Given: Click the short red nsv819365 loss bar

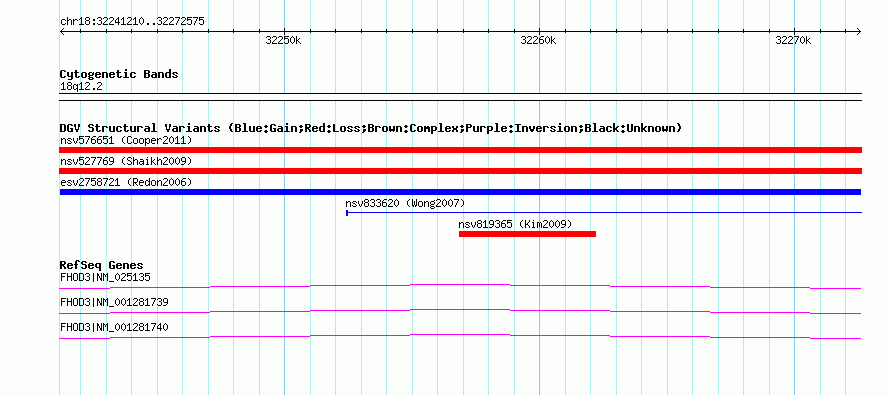Looking at the screenshot, I should tap(527, 234).
